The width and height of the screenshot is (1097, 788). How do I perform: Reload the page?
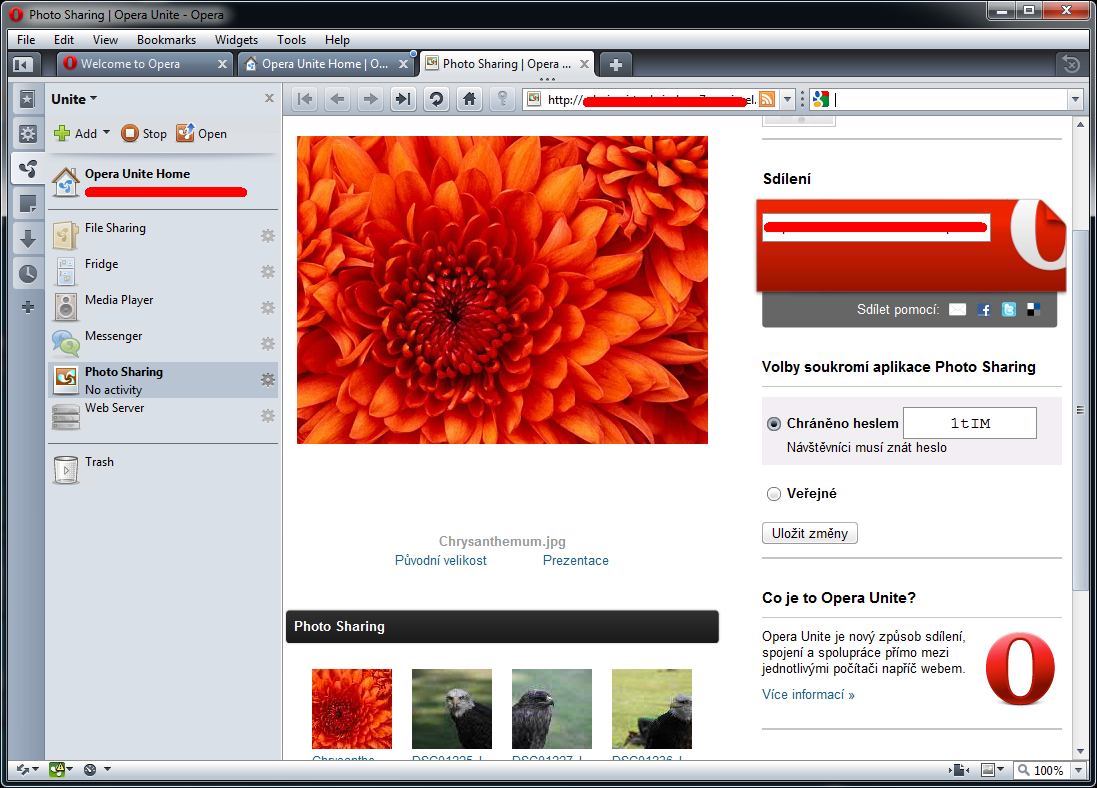tap(437, 99)
